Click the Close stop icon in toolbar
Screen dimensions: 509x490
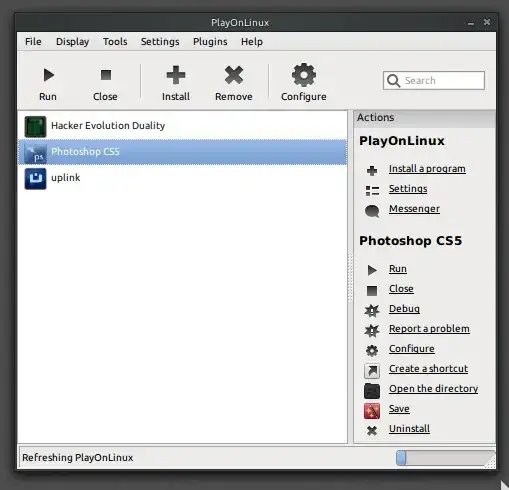(x=106, y=75)
